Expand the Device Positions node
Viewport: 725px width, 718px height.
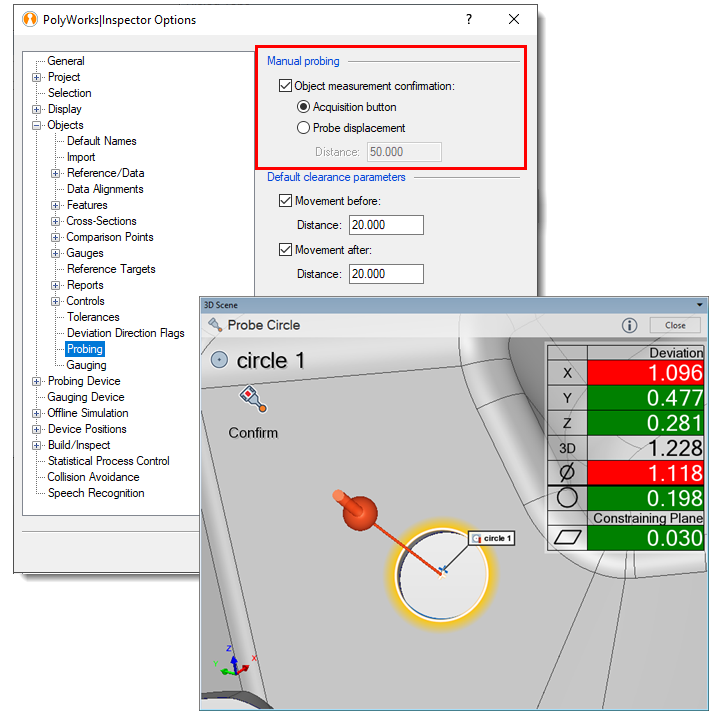[37, 430]
